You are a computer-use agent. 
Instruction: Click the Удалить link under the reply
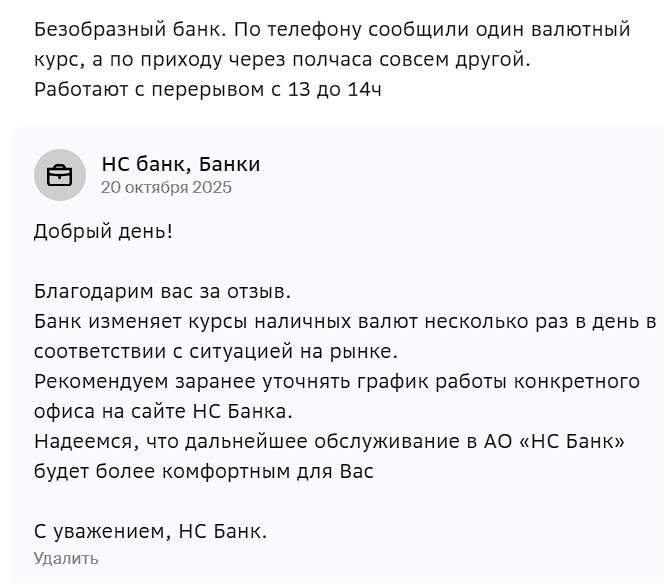(x=66, y=558)
